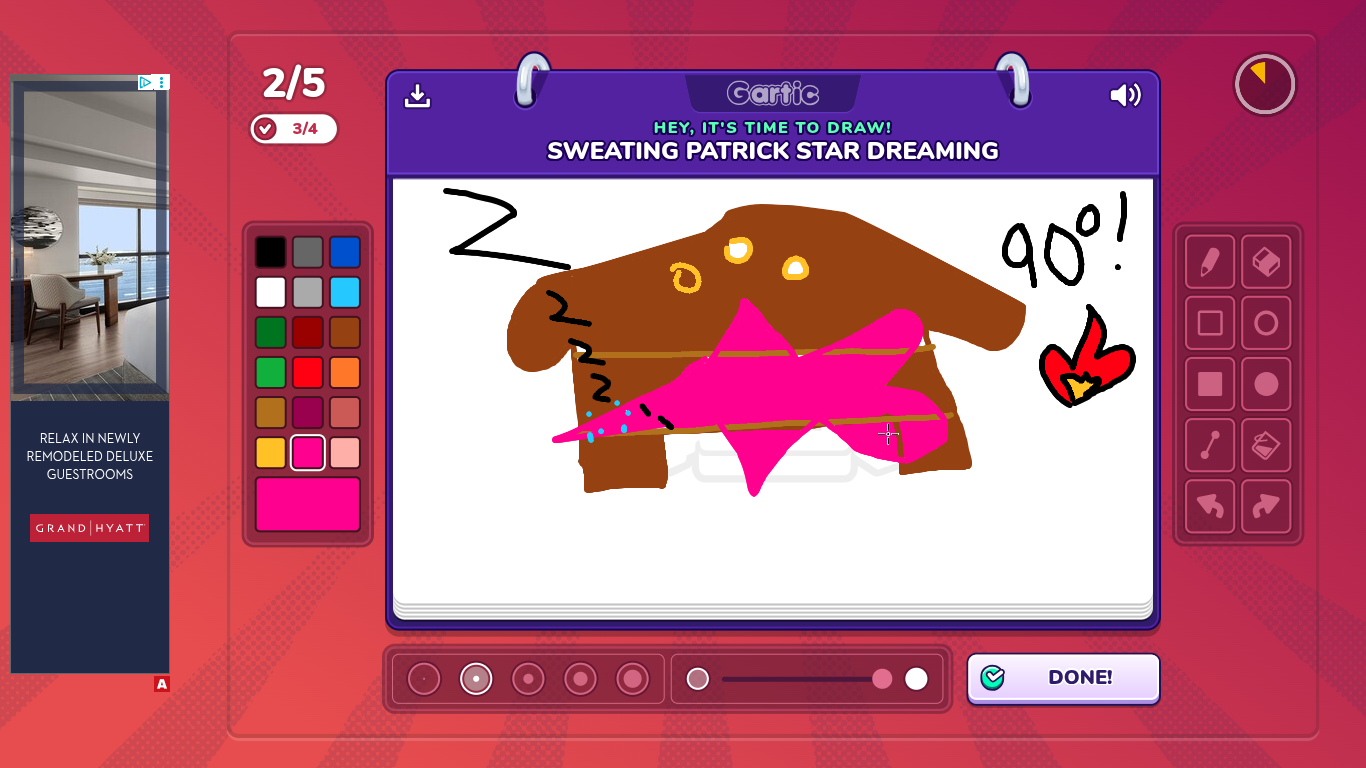The height and width of the screenshot is (768, 1366).
Task: Pick the dark green color swatch
Action: 270,332
